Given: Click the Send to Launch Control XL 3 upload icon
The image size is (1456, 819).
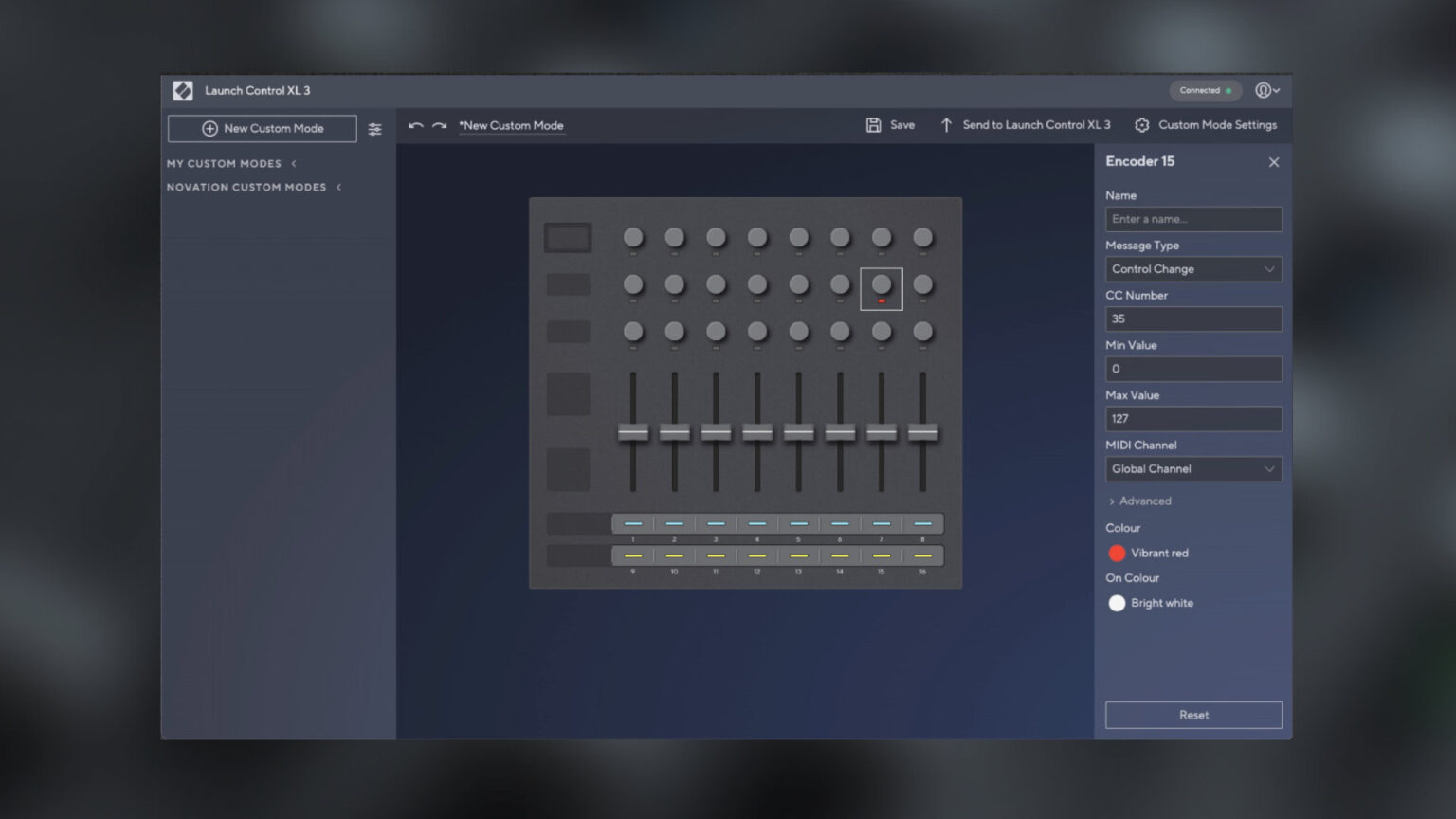Looking at the screenshot, I should (x=946, y=124).
